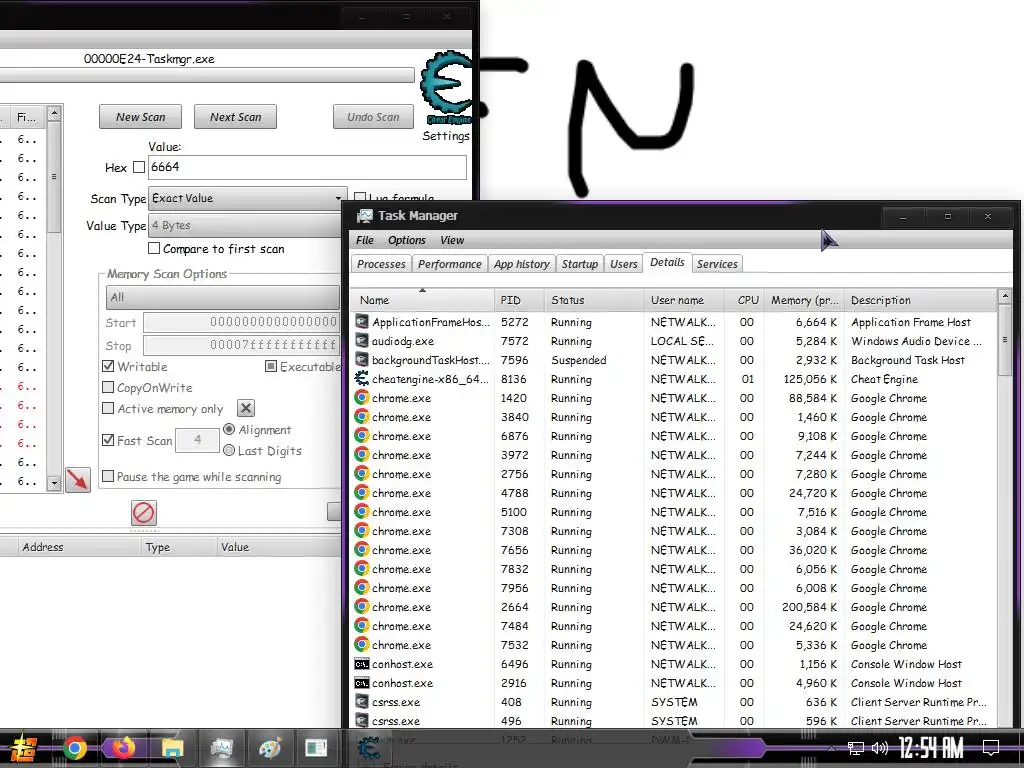
Task: Open the Scan Type Exact Value dropdown
Action: (246, 198)
